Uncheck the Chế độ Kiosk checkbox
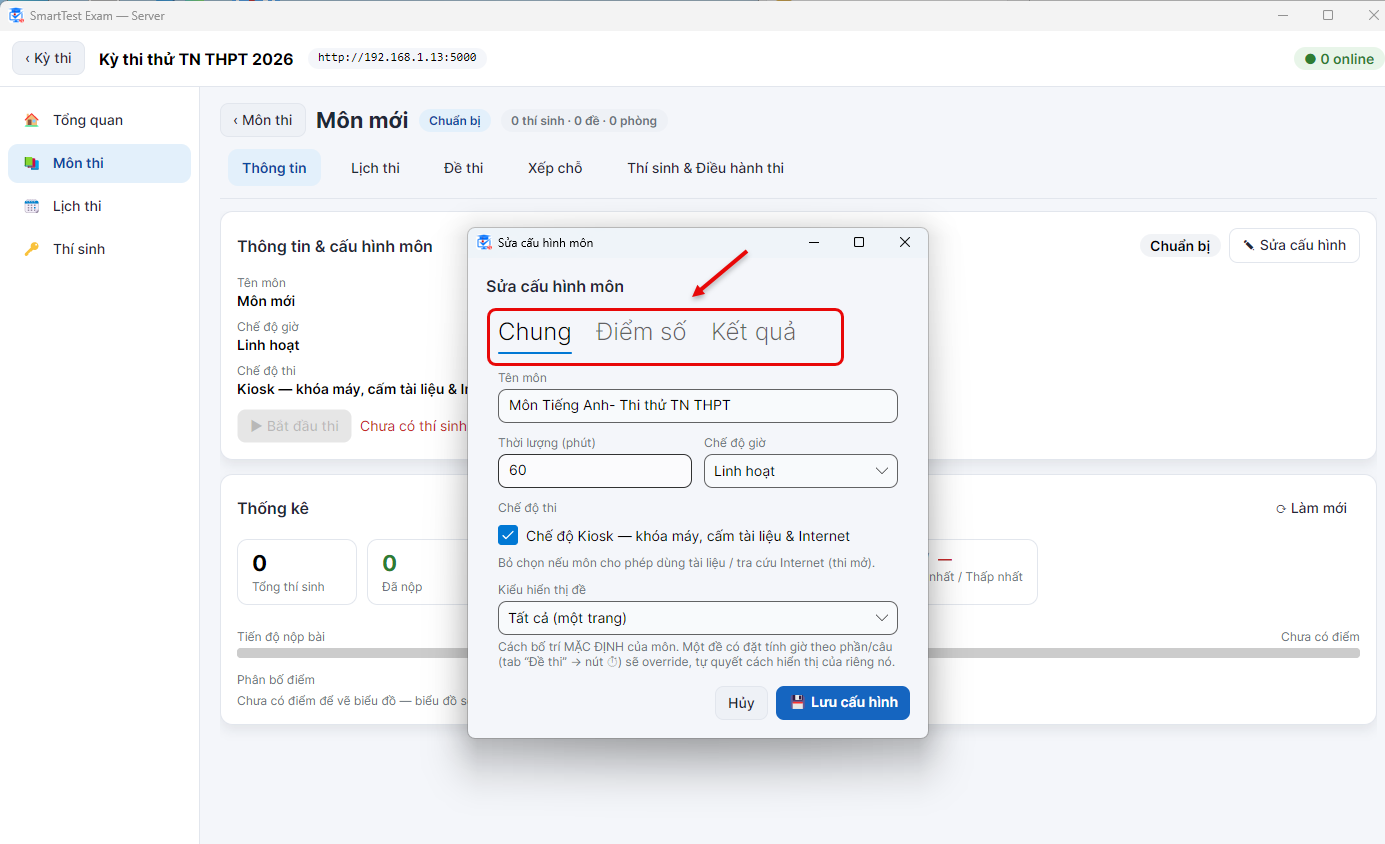Screen dimensions: 1385x844 pos(508,536)
